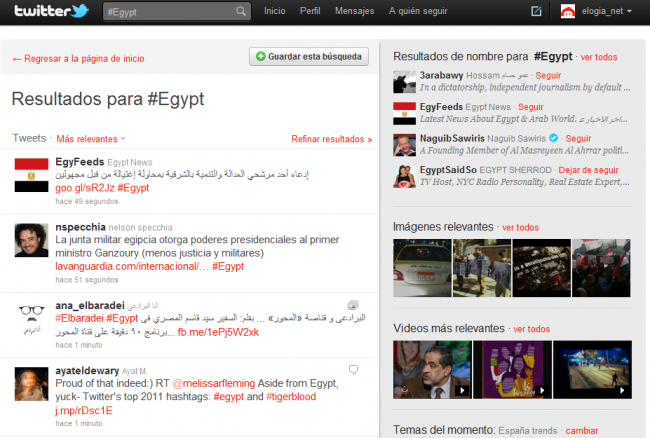
Task: Open the protesters with signs image thumbnail
Action: (482, 268)
